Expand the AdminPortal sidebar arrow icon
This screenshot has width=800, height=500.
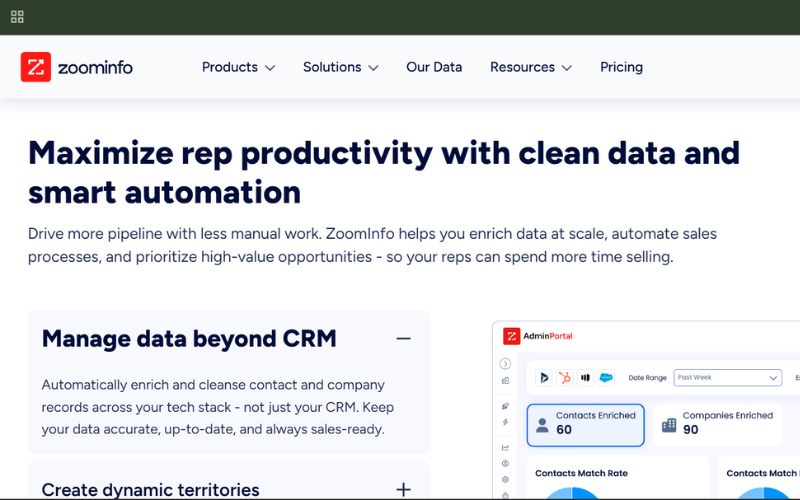pos(505,364)
